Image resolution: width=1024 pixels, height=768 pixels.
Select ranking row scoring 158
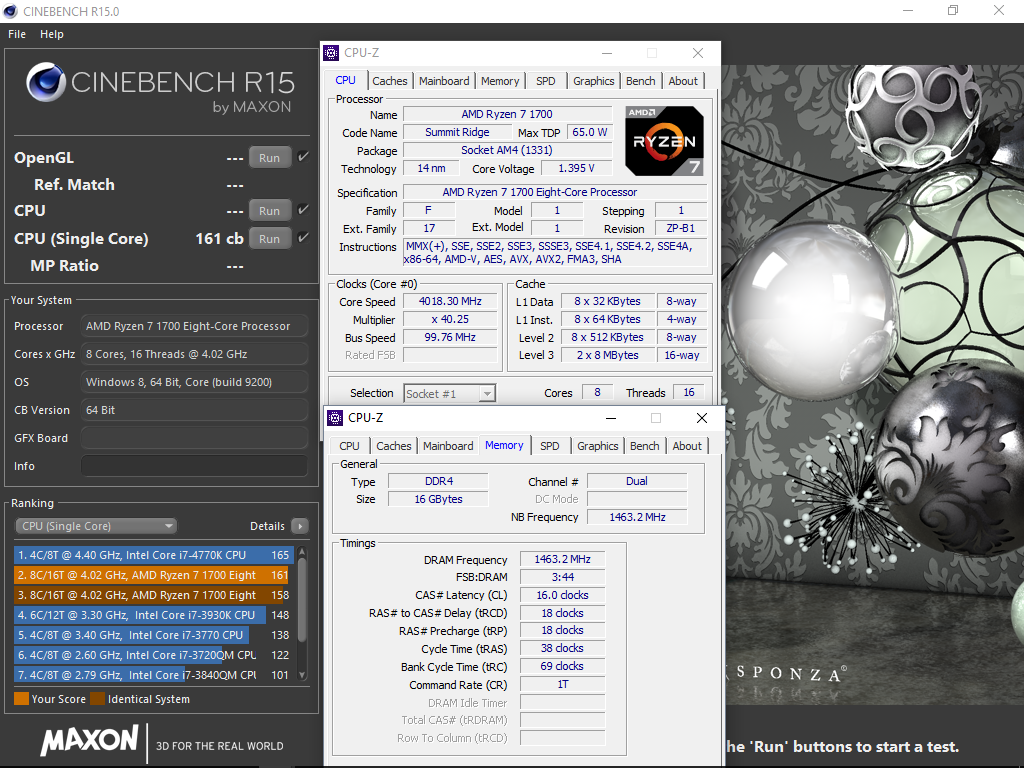(x=153, y=595)
